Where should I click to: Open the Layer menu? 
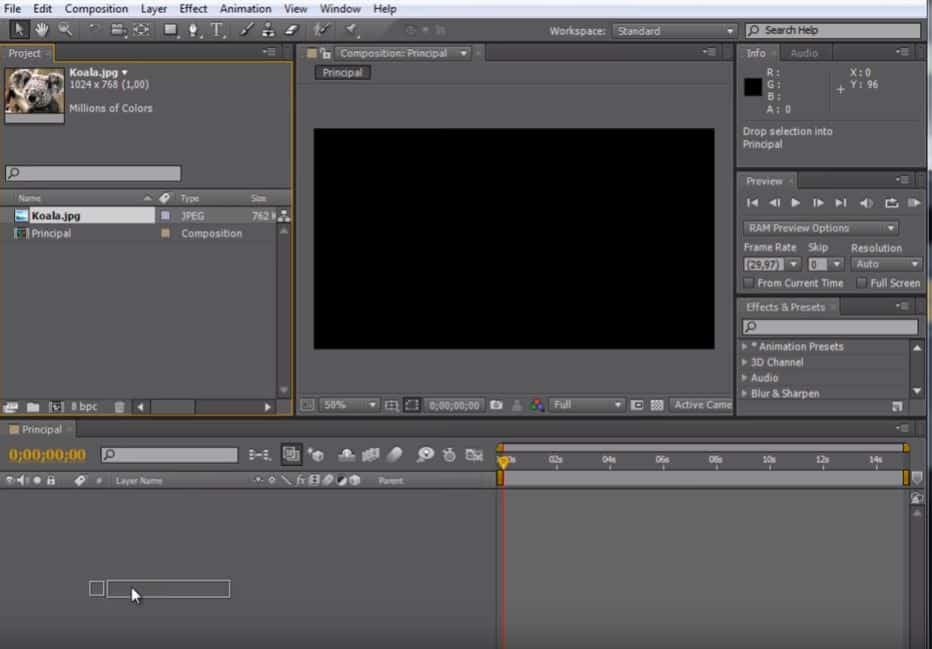[x=153, y=9]
